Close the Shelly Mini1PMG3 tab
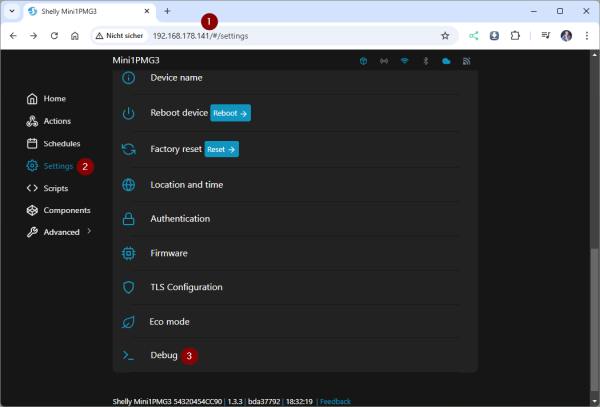The width and height of the screenshot is (600, 407). click(x=147, y=11)
